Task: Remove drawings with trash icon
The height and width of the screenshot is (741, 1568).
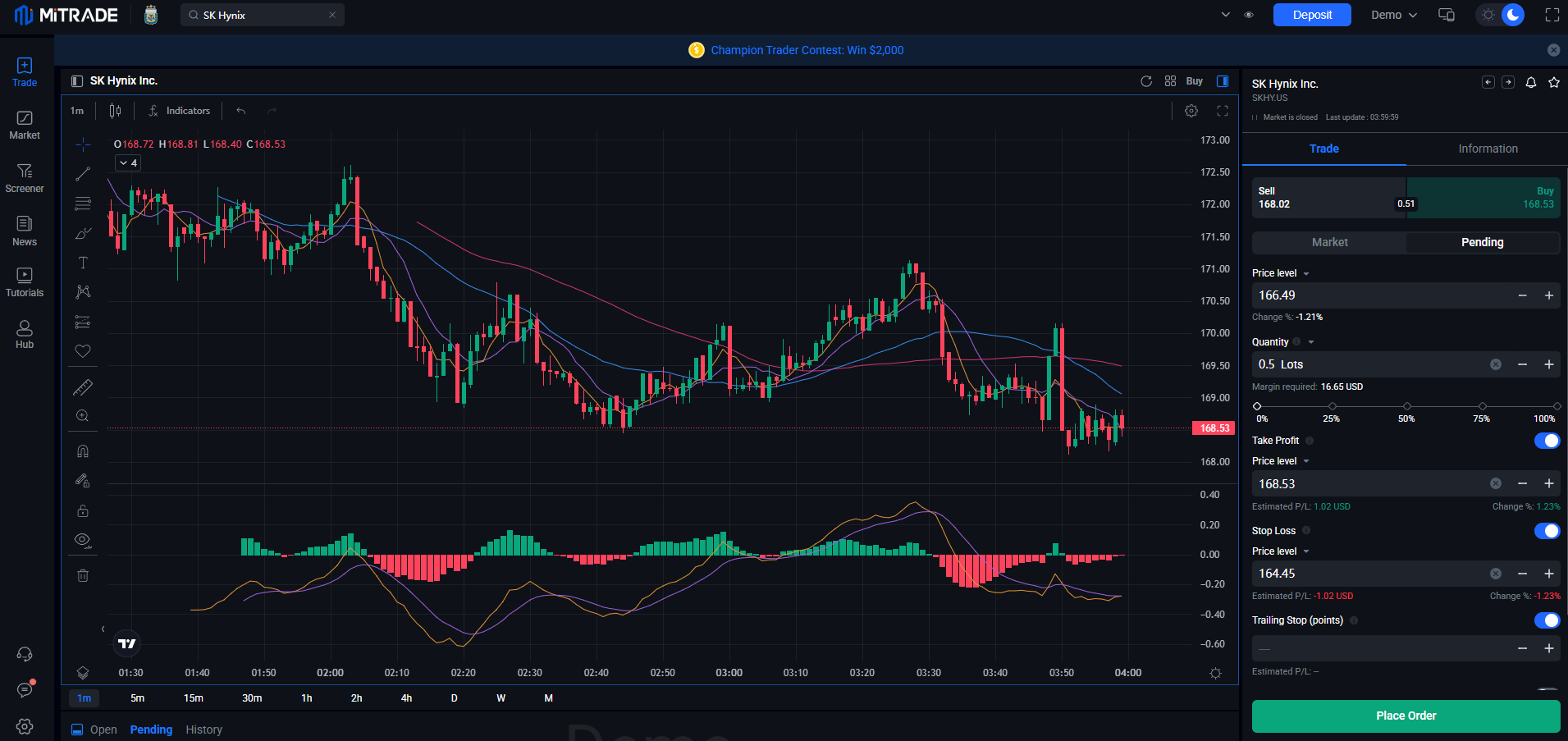Action: point(83,575)
